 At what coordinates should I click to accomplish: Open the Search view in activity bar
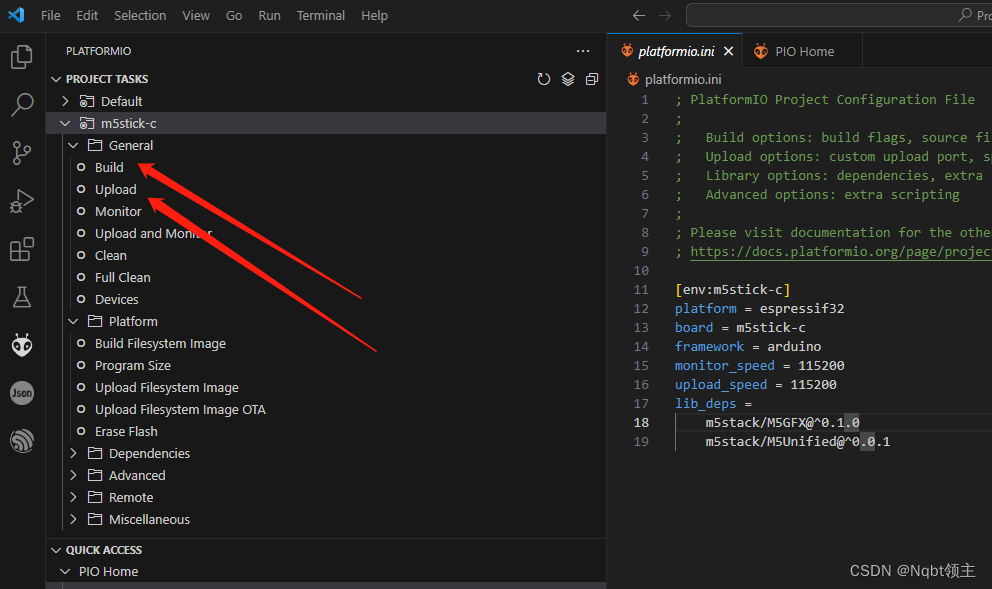[22, 105]
